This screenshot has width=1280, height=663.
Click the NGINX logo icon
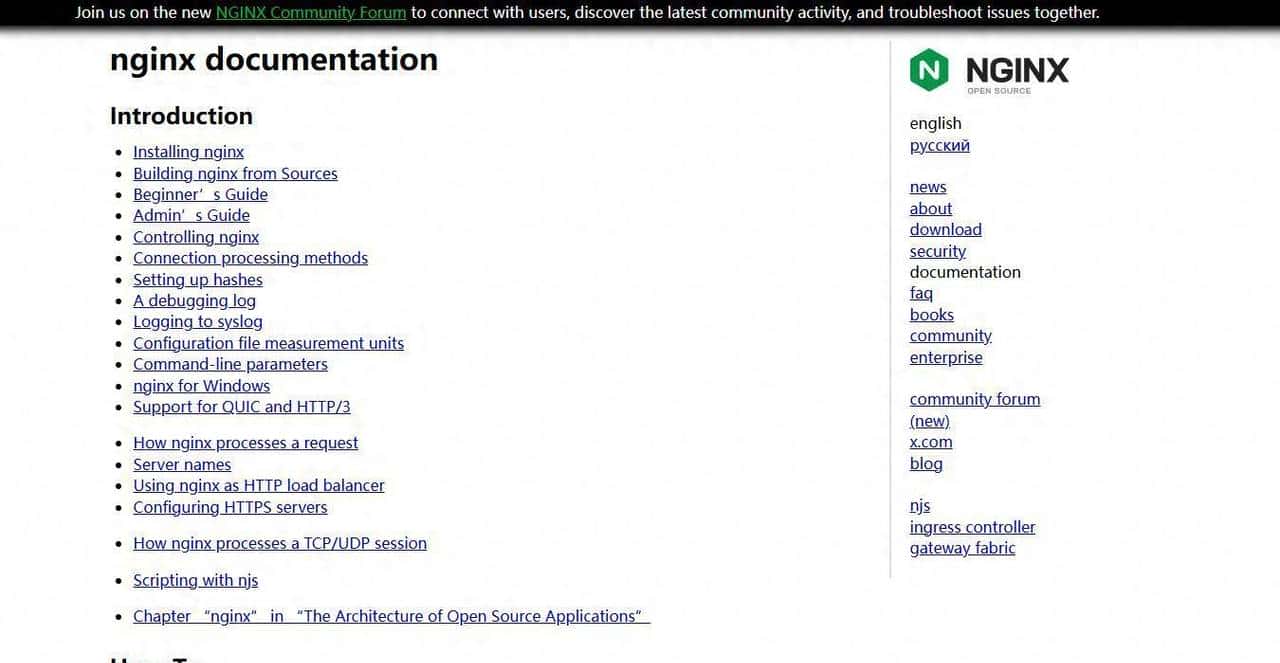(929, 70)
